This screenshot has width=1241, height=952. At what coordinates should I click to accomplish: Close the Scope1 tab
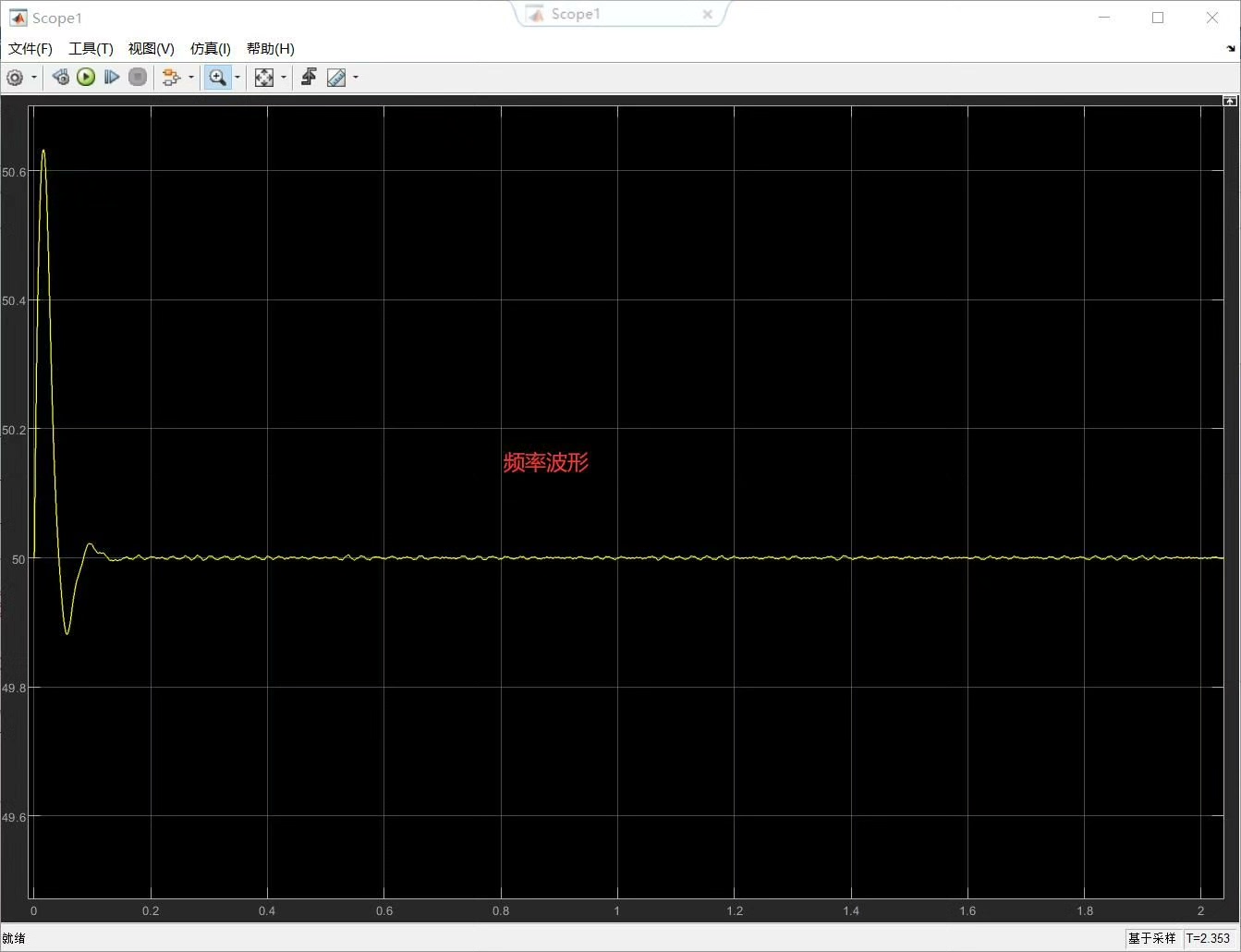[x=708, y=14]
